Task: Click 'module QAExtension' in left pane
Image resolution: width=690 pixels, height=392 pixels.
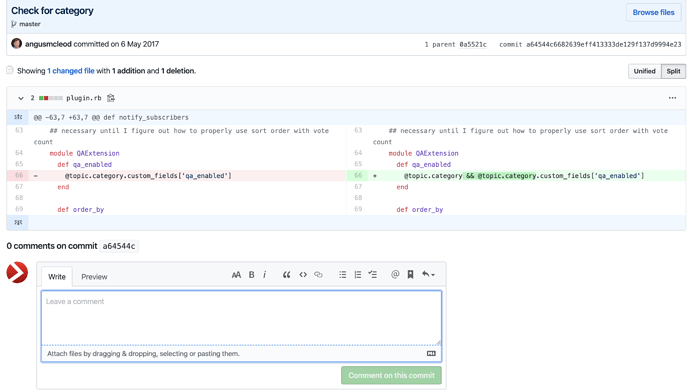Action: tap(84, 154)
